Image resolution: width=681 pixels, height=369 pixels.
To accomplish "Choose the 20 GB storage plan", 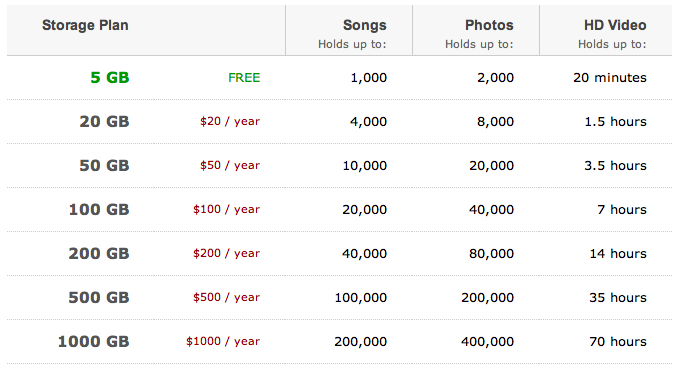I will coord(104,122).
